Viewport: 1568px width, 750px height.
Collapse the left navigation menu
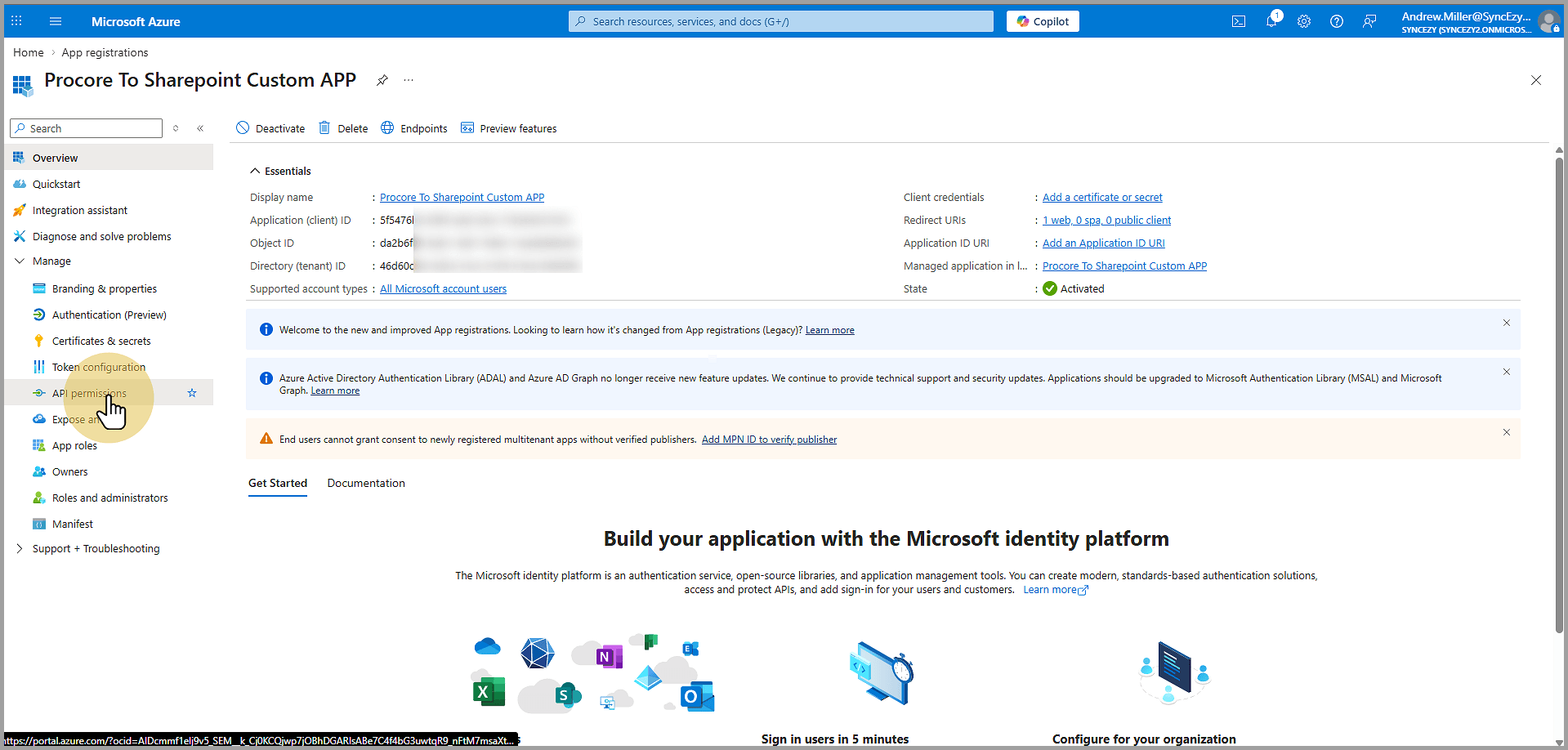tap(200, 128)
